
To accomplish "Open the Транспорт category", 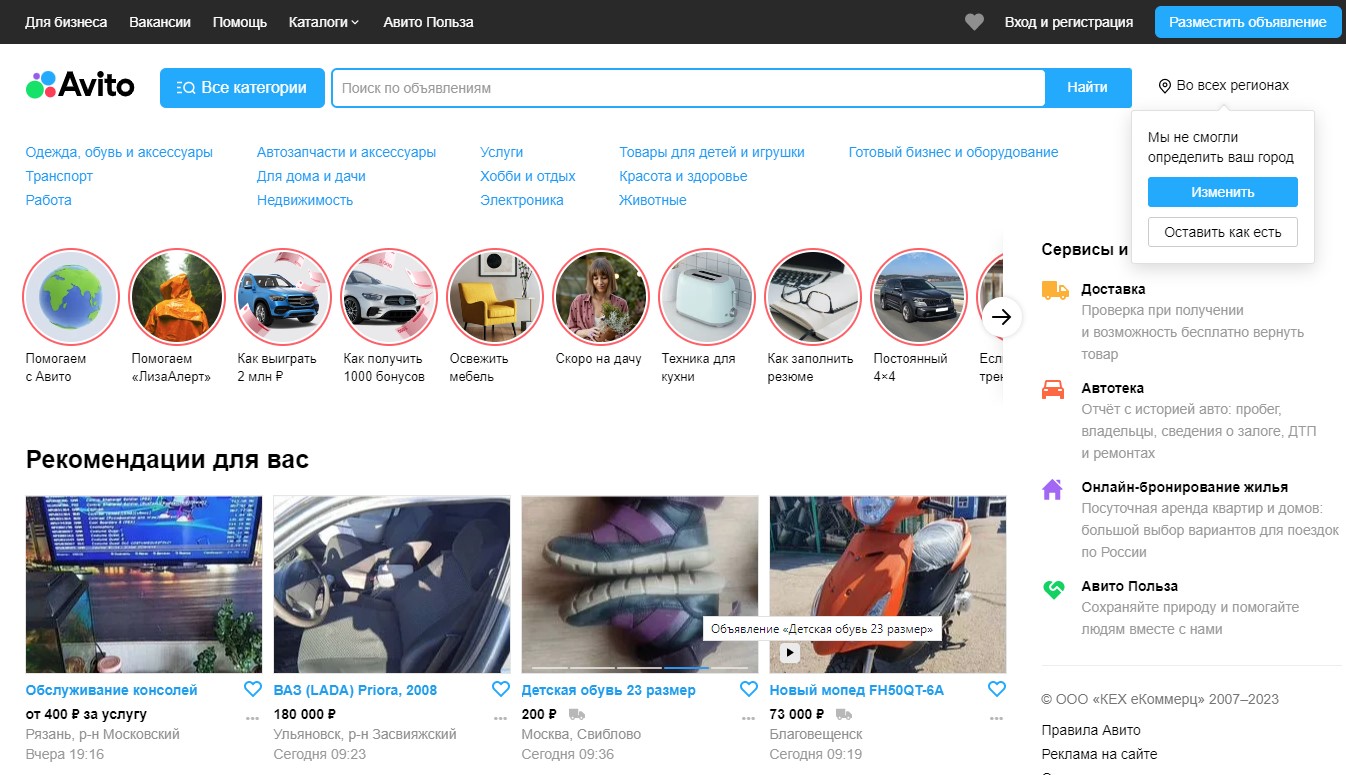I will pos(59,176).
